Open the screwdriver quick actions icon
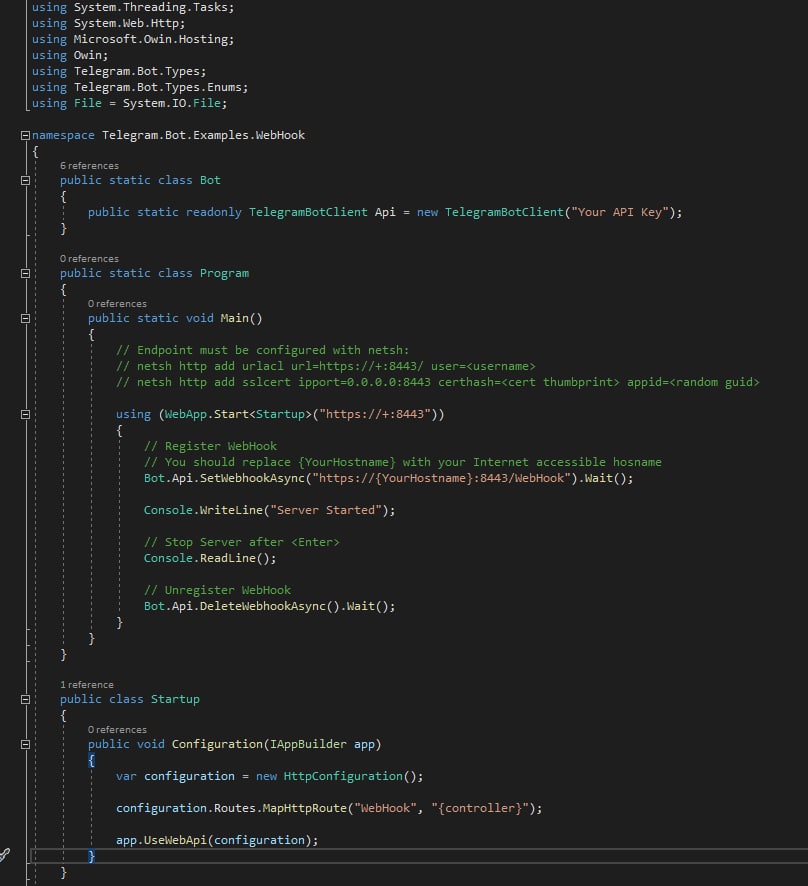Viewport: 808px width, 886px height. (5, 855)
